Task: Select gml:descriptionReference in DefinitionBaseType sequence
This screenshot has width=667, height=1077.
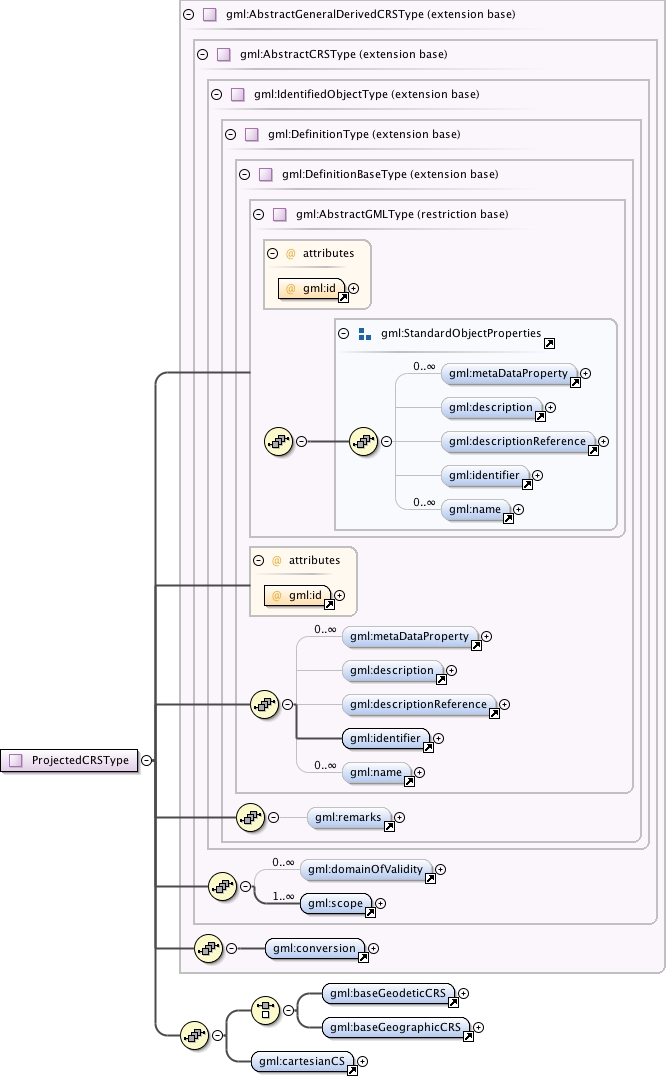Action: point(419,705)
